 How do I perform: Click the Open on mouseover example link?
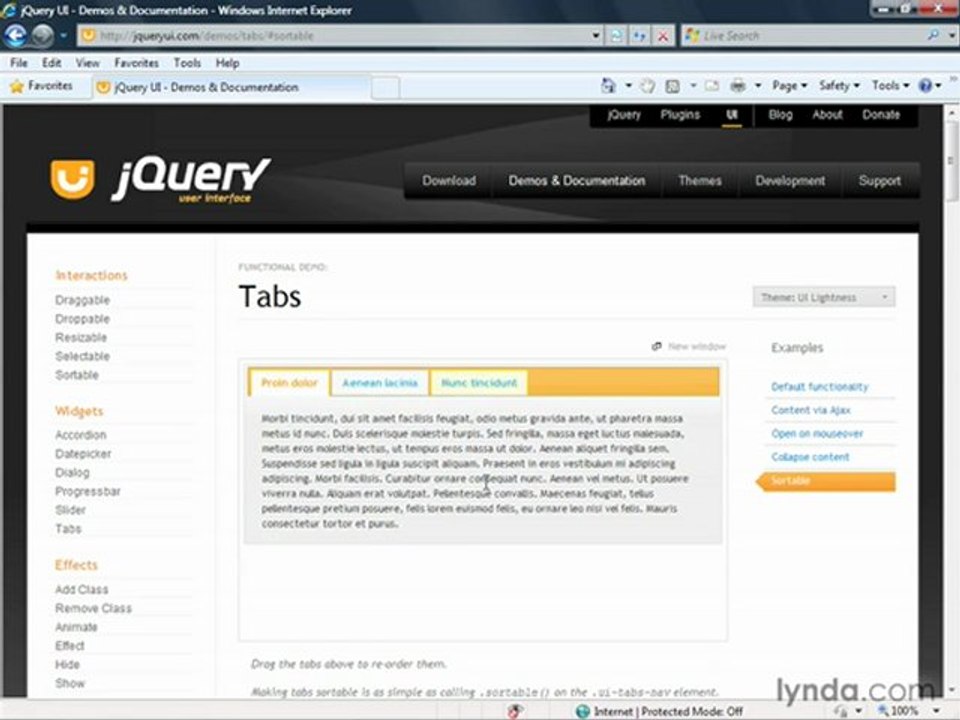tap(817, 433)
